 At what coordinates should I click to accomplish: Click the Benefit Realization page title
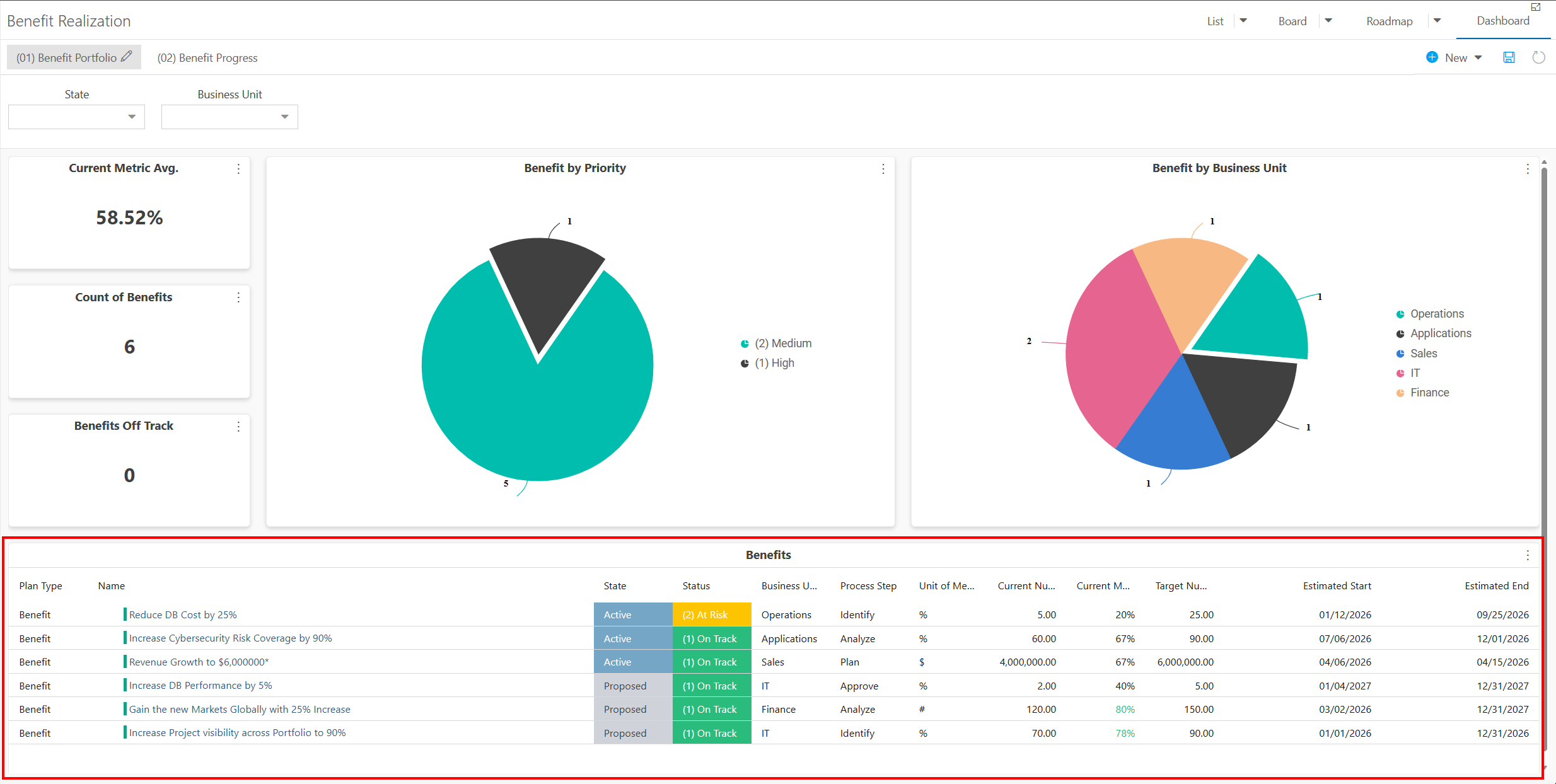69,21
